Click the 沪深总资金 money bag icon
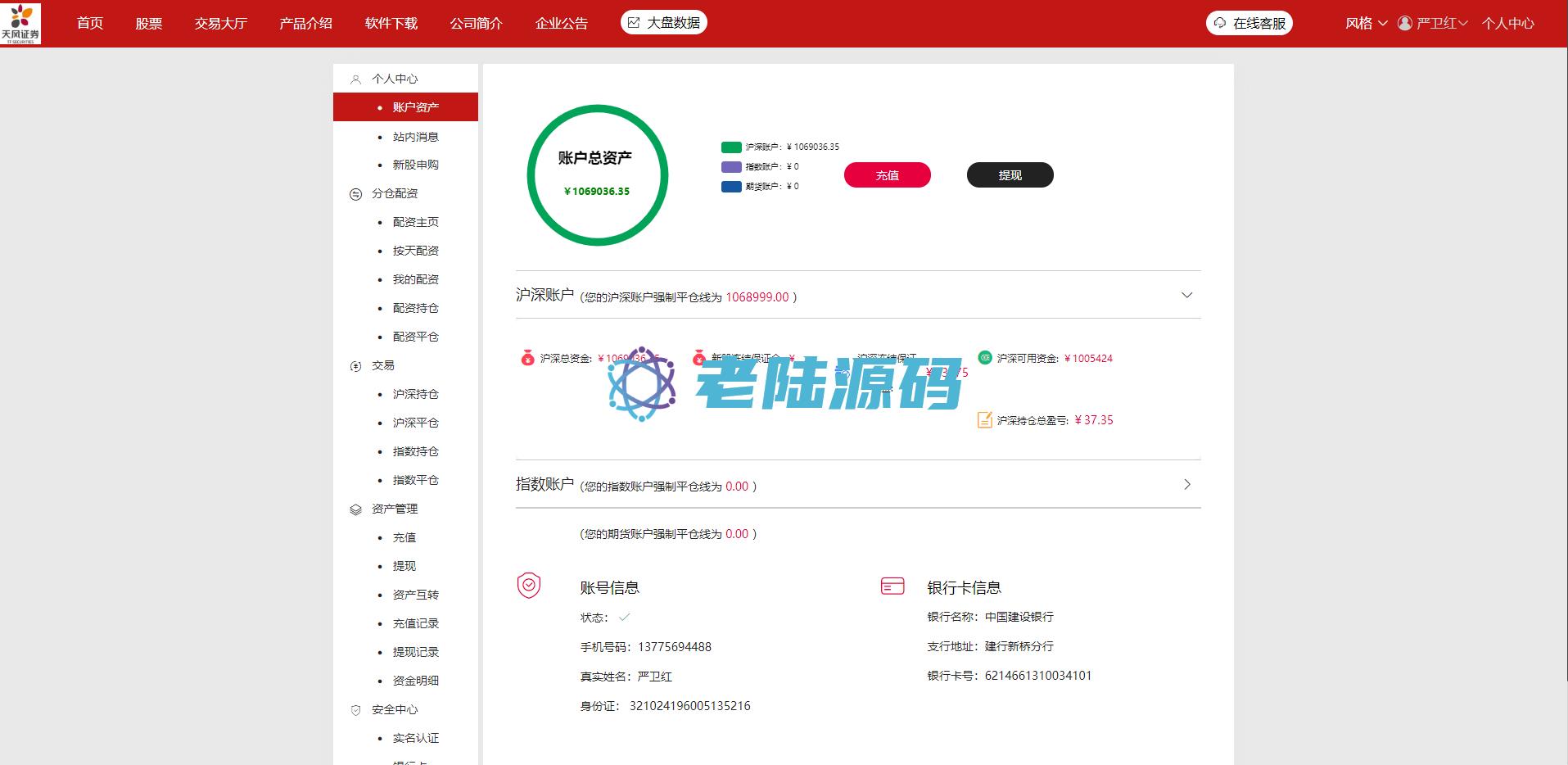The image size is (1568, 765). point(527,358)
